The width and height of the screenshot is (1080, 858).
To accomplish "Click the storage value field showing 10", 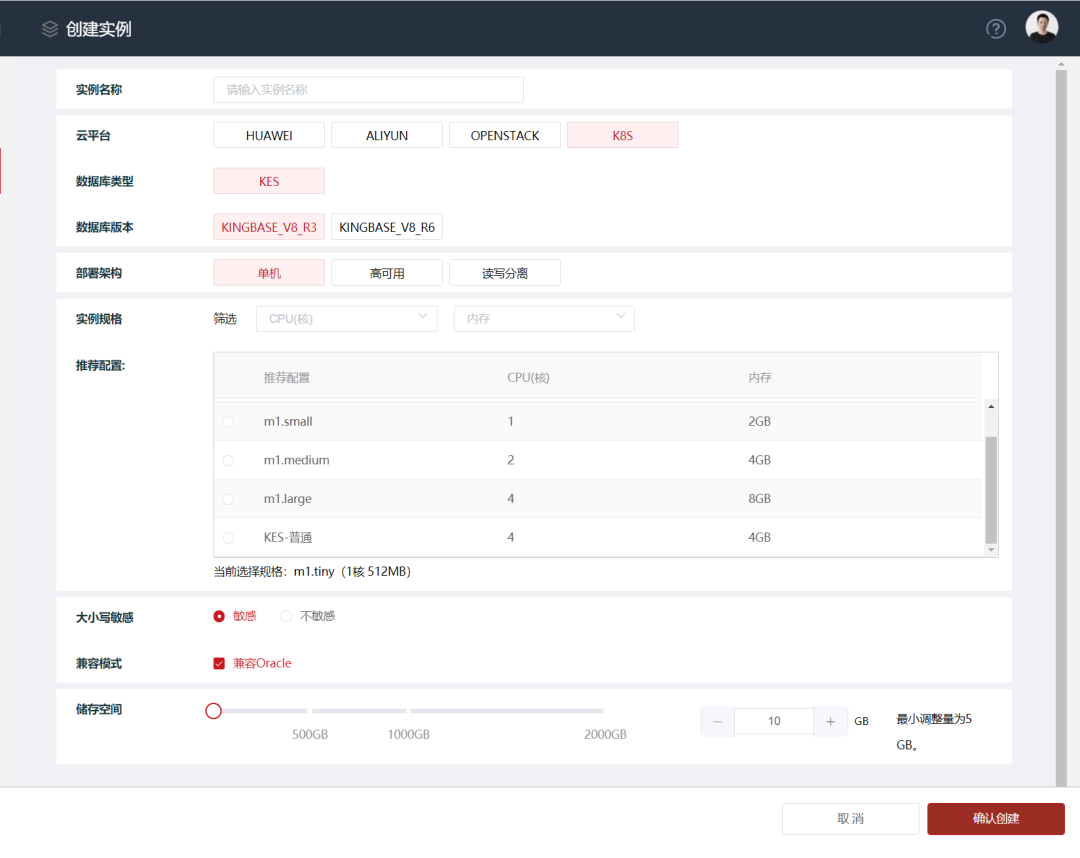I will pyautogui.click(x=774, y=721).
